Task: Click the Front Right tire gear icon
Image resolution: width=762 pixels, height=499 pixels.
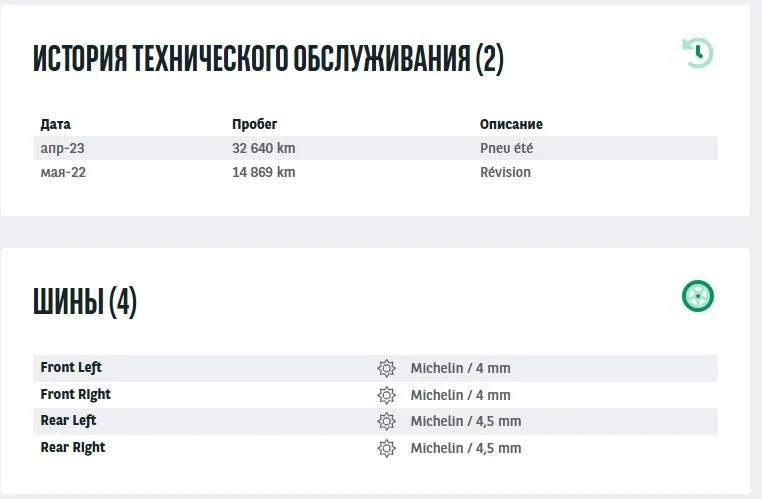Action: pos(386,395)
